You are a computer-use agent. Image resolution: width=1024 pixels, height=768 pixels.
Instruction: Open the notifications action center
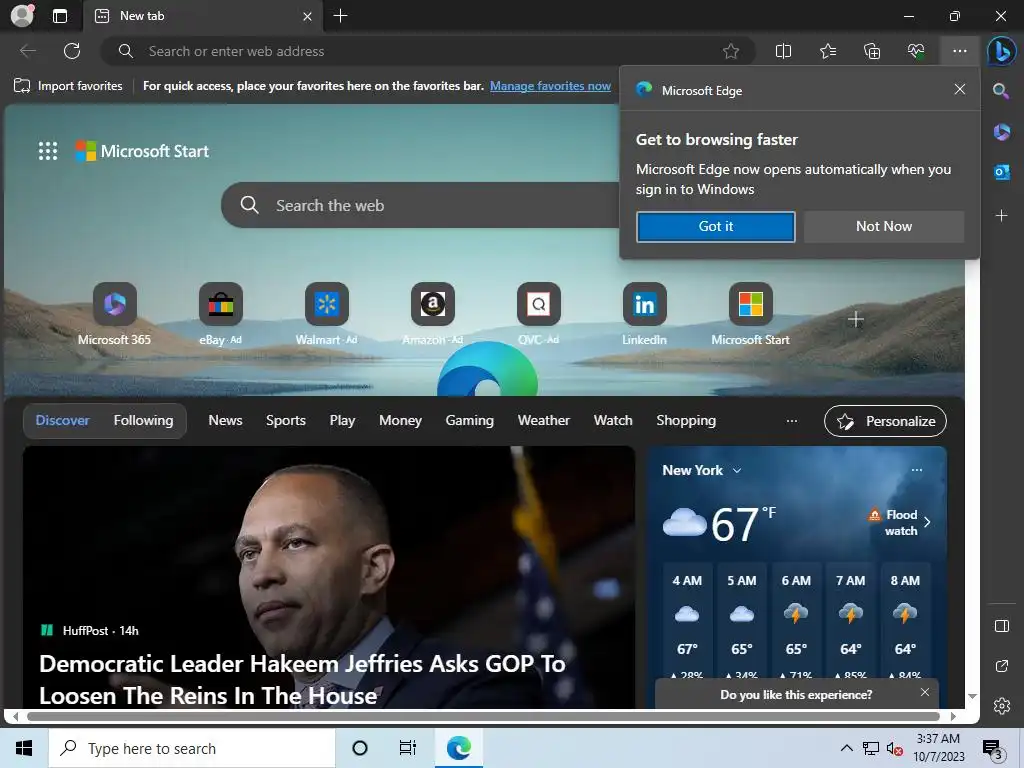click(993, 749)
